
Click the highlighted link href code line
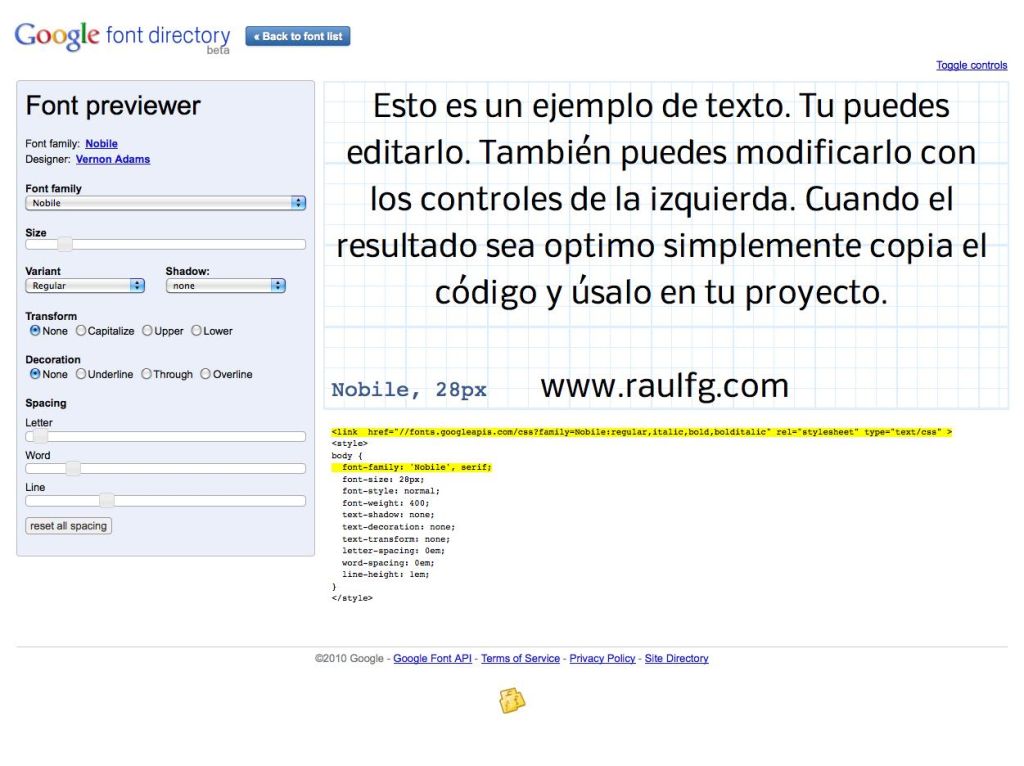[x=641, y=432]
